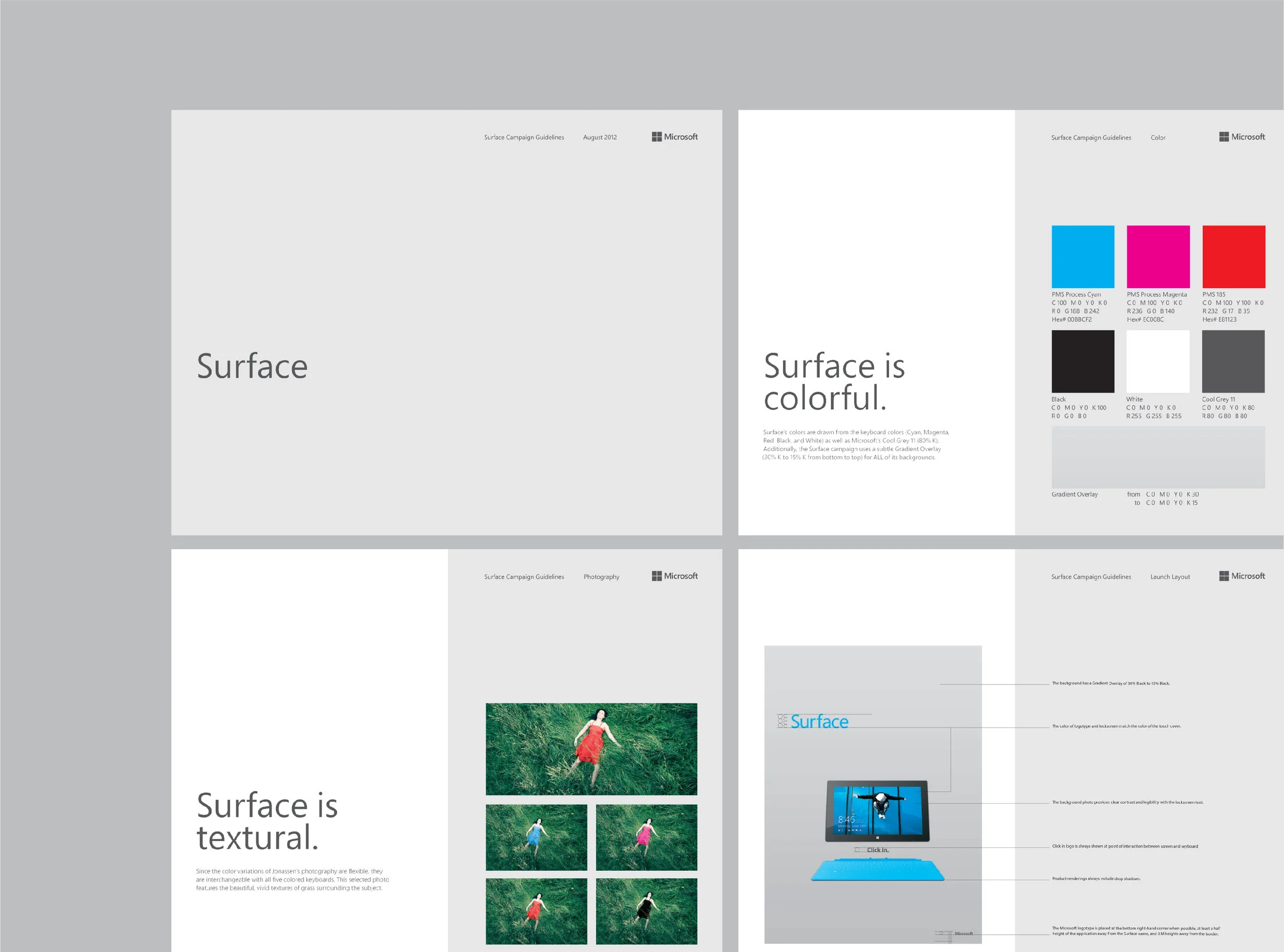This screenshot has width=1284, height=952.
Task: Click the 'White' swatch label text
Action: (x=1134, y=399)
